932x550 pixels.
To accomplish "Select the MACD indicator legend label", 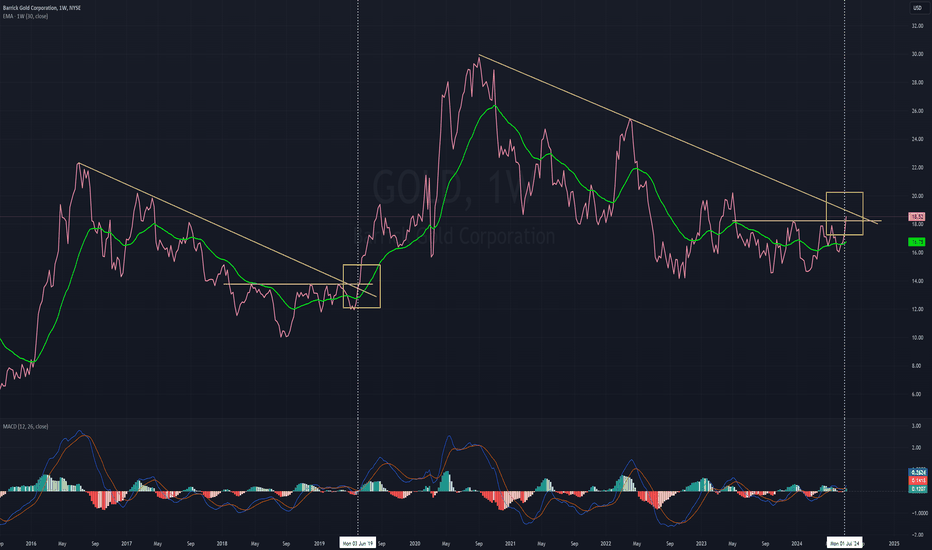I will click(25, 426).
